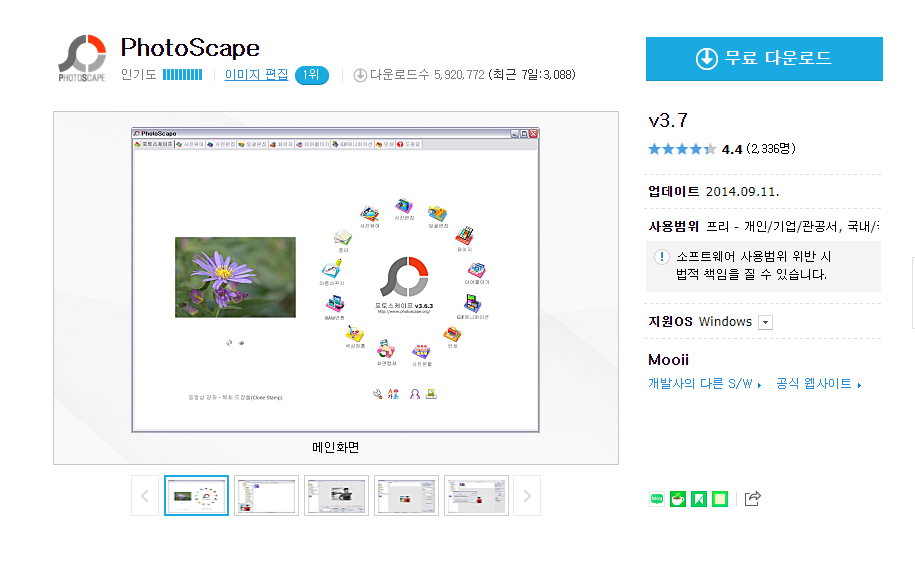Click the exclamation notice icon in license warning
This screenshot has height=568, width=915.
pos(662,257)
